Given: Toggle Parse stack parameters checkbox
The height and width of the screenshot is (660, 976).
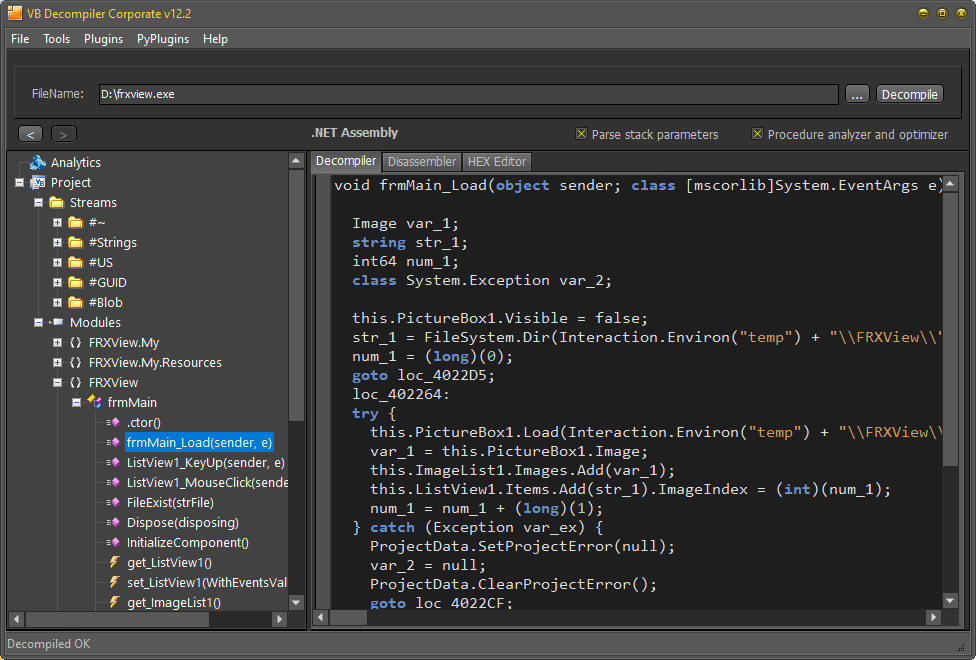Looking at the screenshot, I should pos(581,134).
